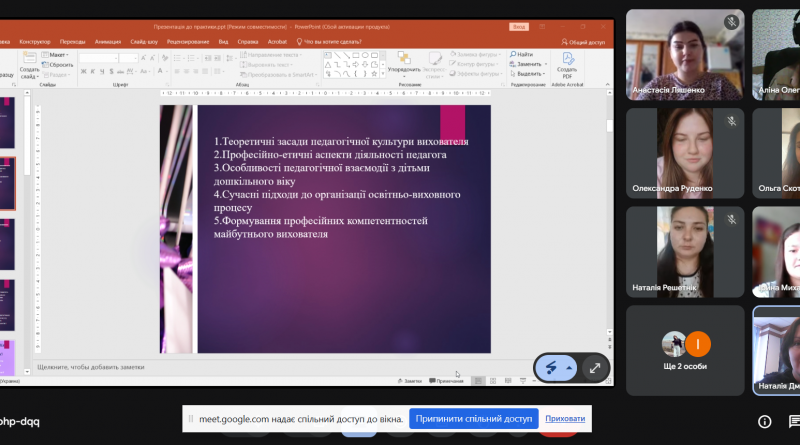This screenshot has height=445, width=800.
Task: Open the font name combo box
Action: point(98,58)
